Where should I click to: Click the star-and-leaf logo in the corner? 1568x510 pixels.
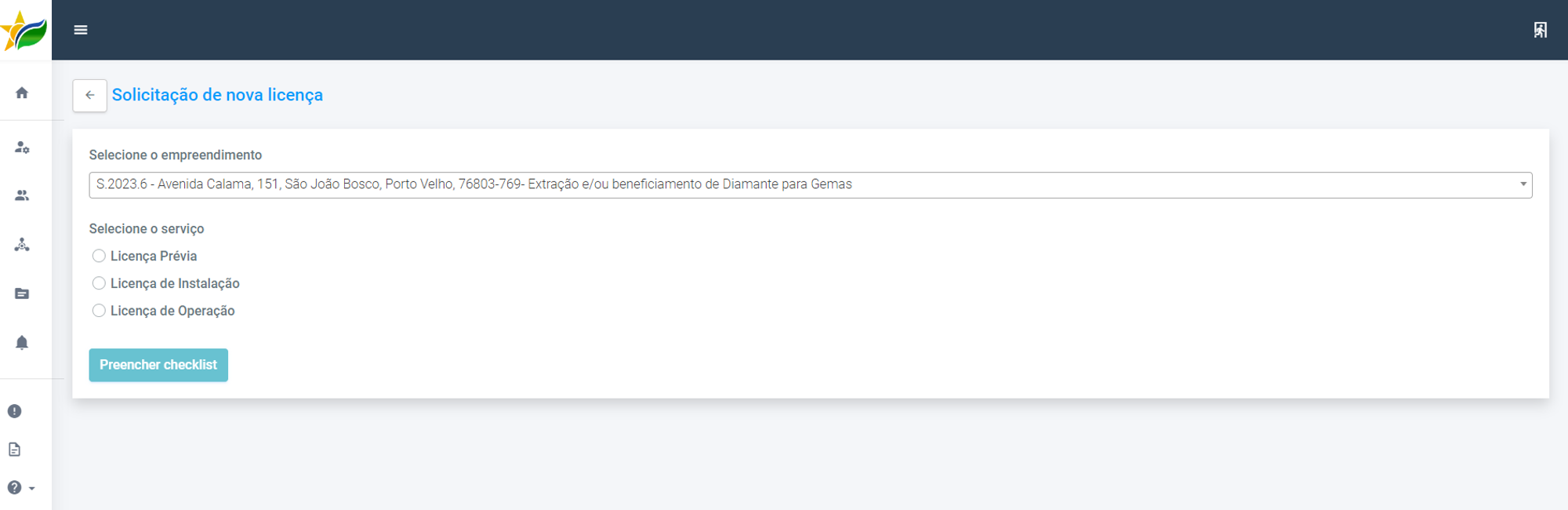[x=24, y=31]
